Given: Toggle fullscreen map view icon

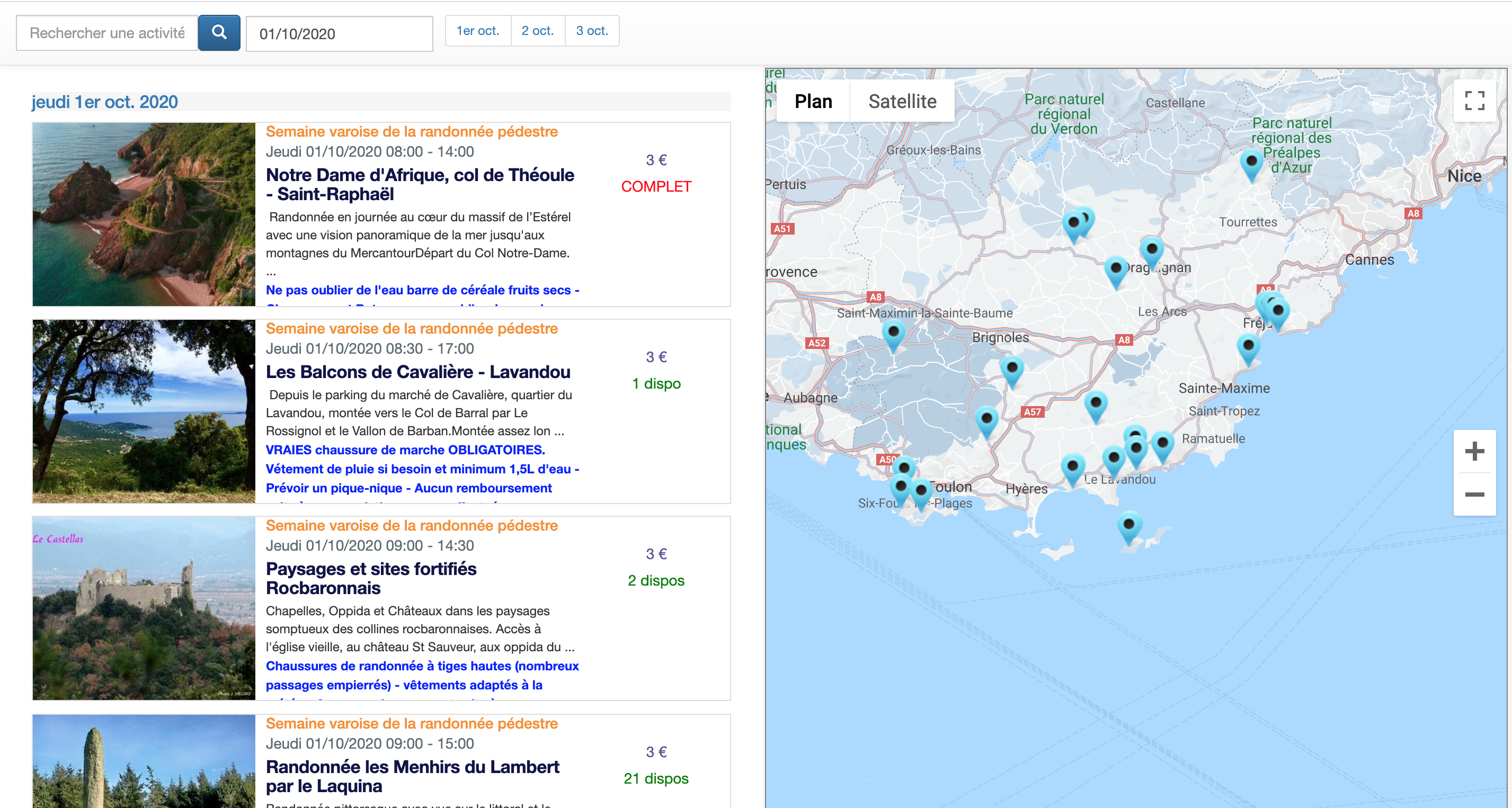Looking at the screenshot, I should (x=1474, y=101).
